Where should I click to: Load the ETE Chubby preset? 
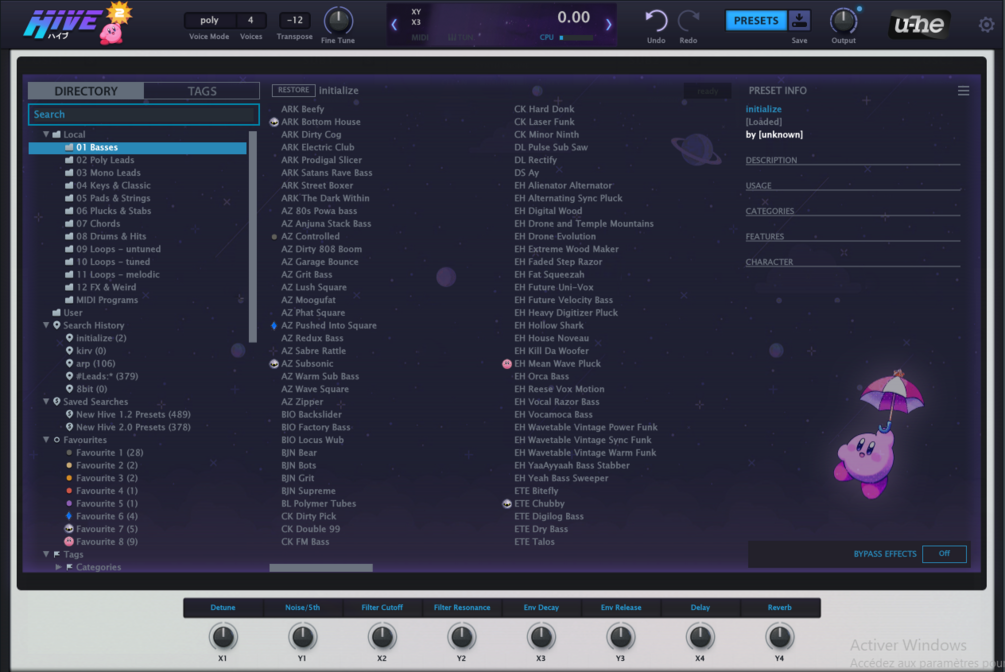pos(539,504)
